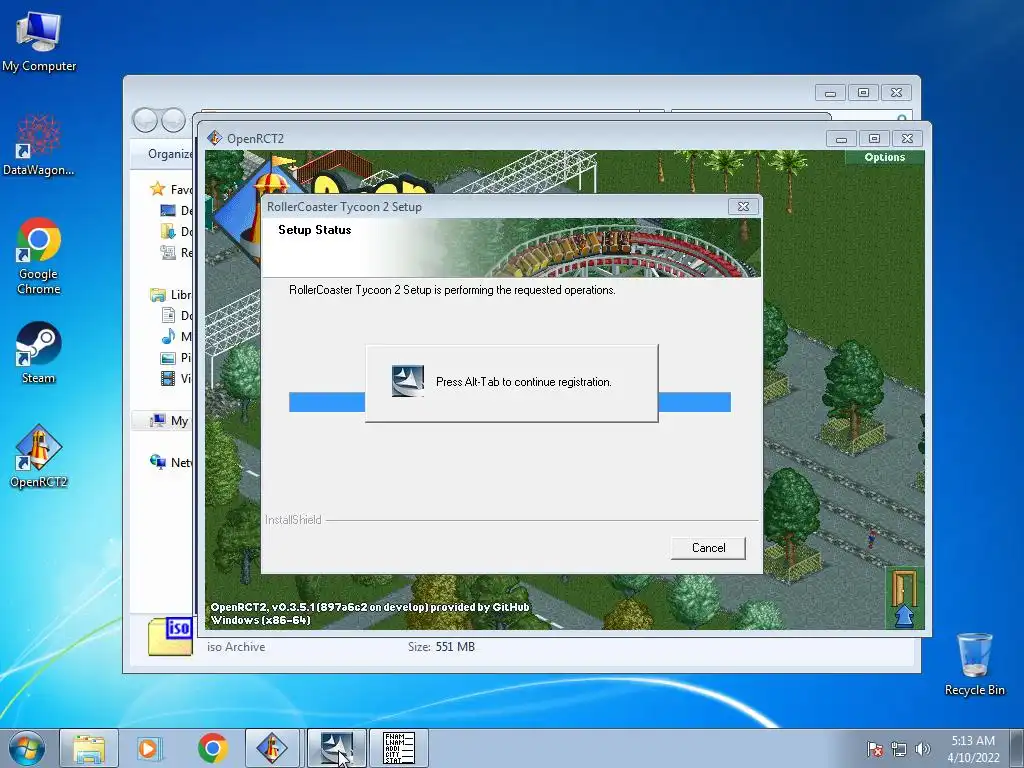The height and width of the screenshot is (768, 1024).
Task: Click the exit door icon in OpenRCT2
Action: point(904,598)
